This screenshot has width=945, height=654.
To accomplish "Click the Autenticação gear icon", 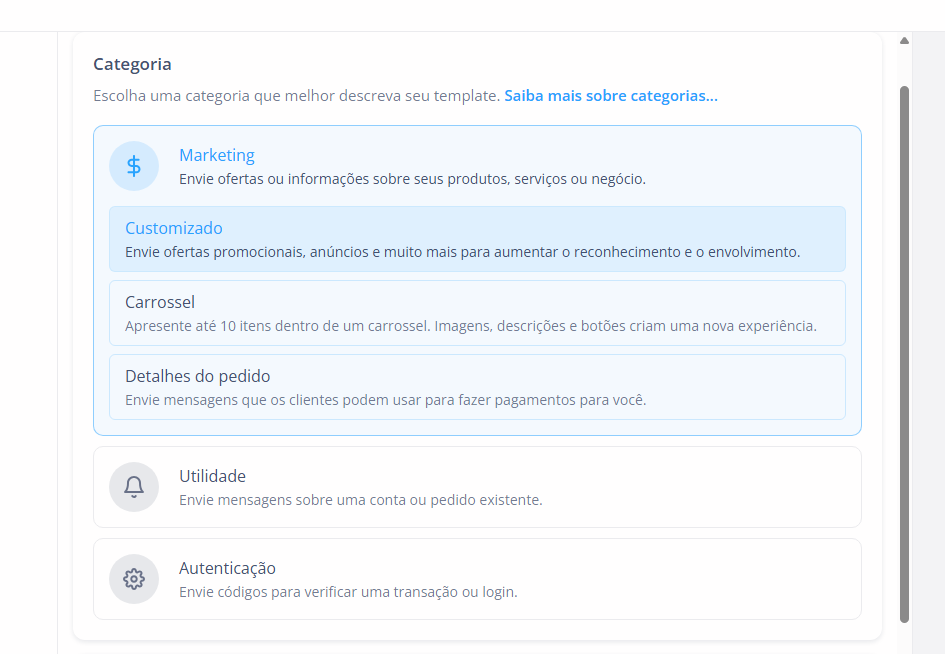I will pos(134,579).
